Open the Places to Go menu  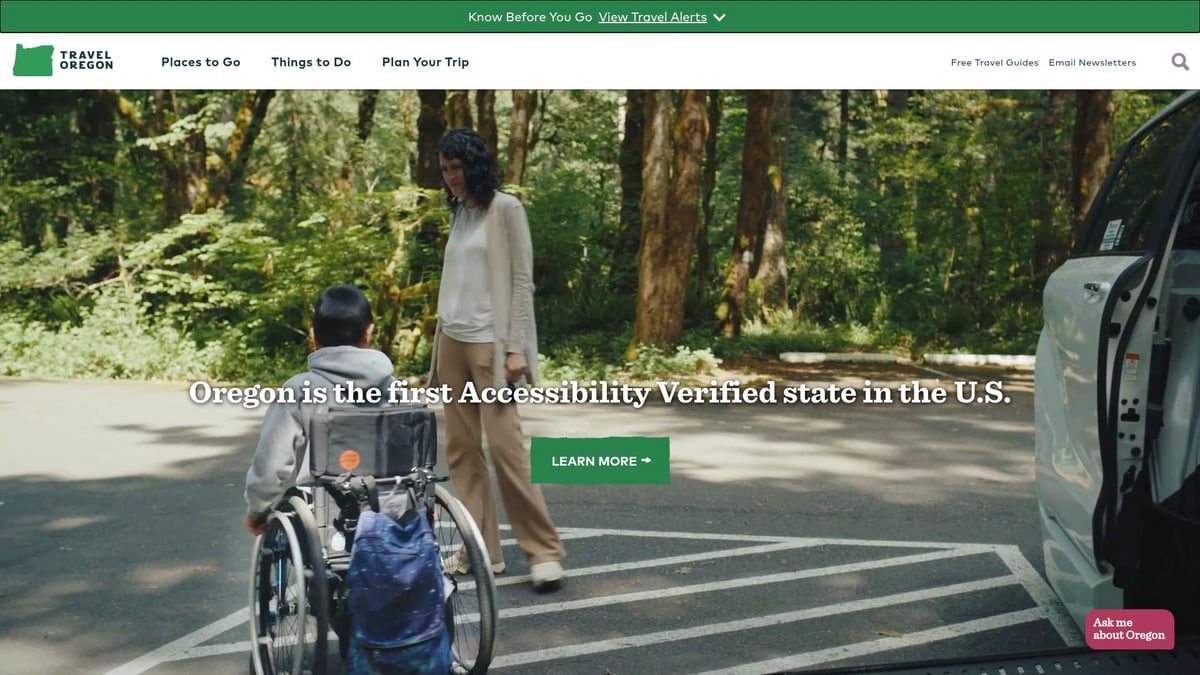coord(201,62)
